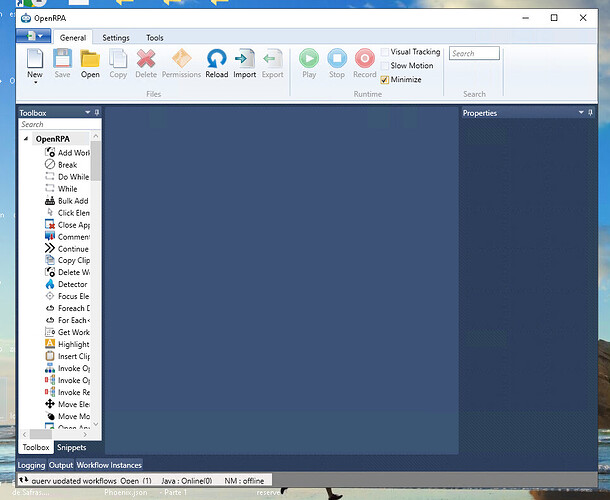Switch to the Snippets tab
This screenshot has height=500, width=610.
72,447
